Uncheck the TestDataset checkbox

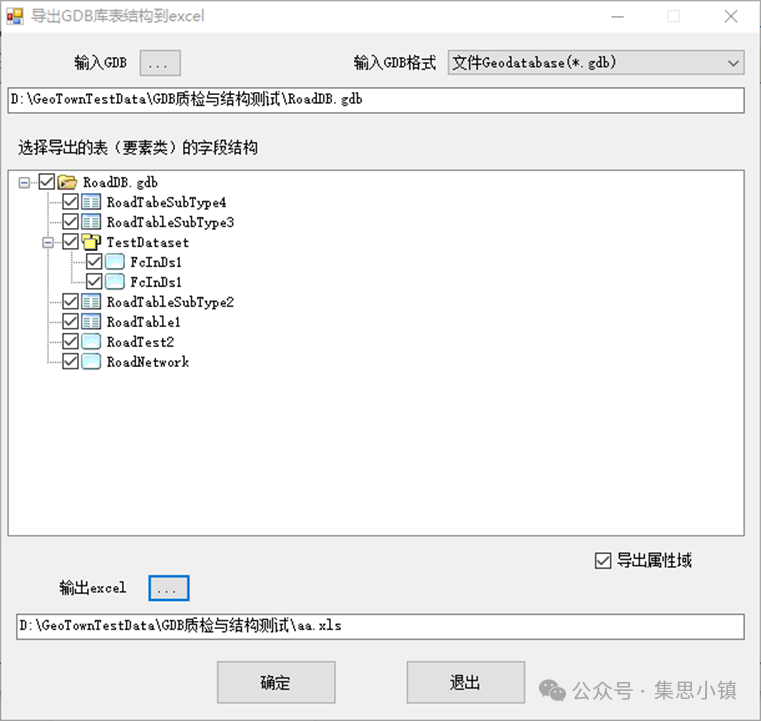pyautogui.click(x=70, y=242)
